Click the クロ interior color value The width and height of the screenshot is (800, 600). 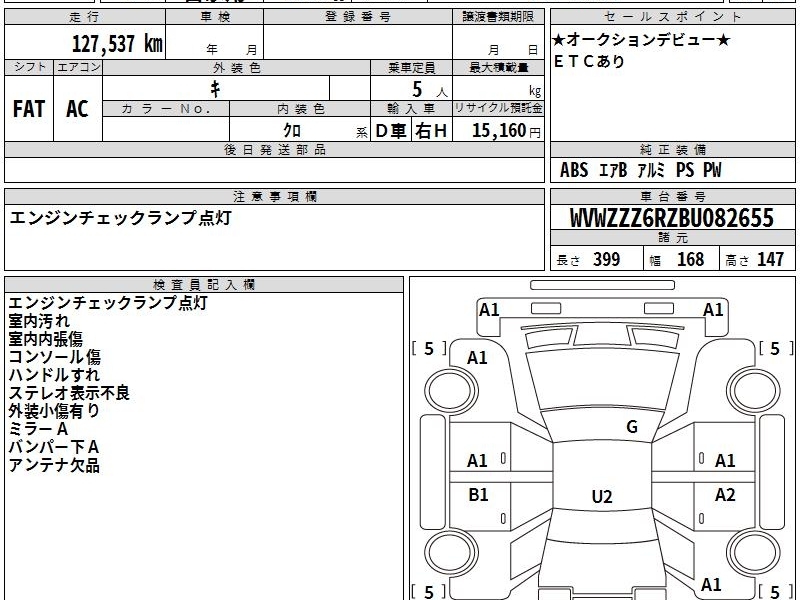[292, 130]
